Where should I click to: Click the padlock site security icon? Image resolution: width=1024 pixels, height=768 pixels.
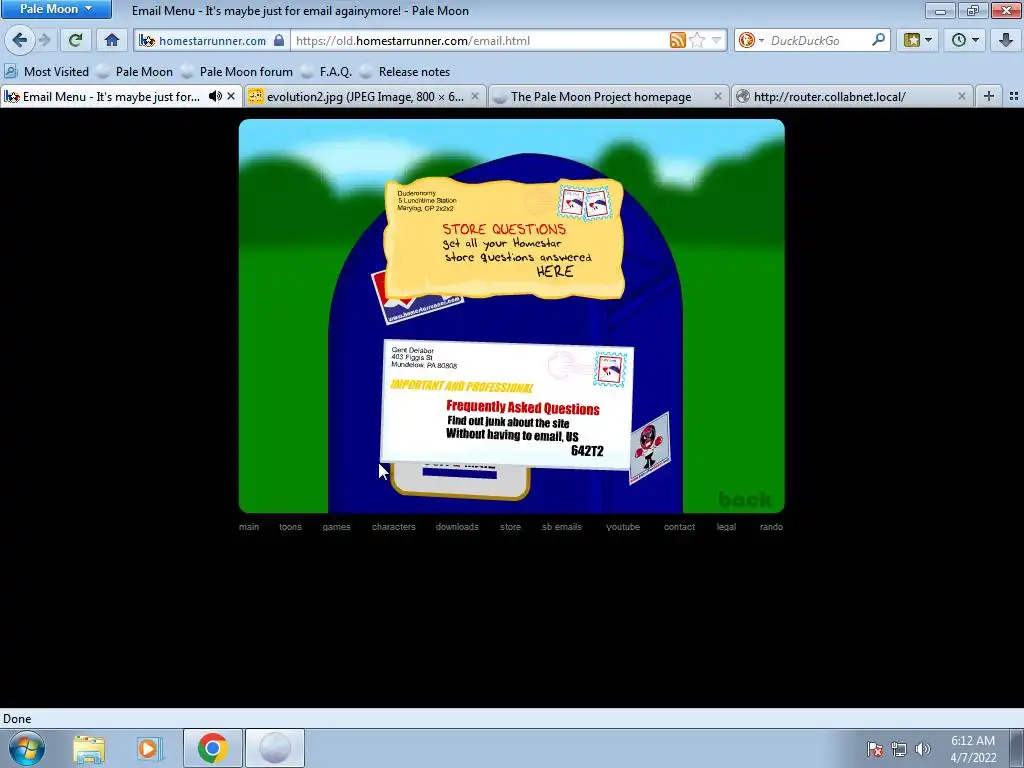(x=279, y=40)
